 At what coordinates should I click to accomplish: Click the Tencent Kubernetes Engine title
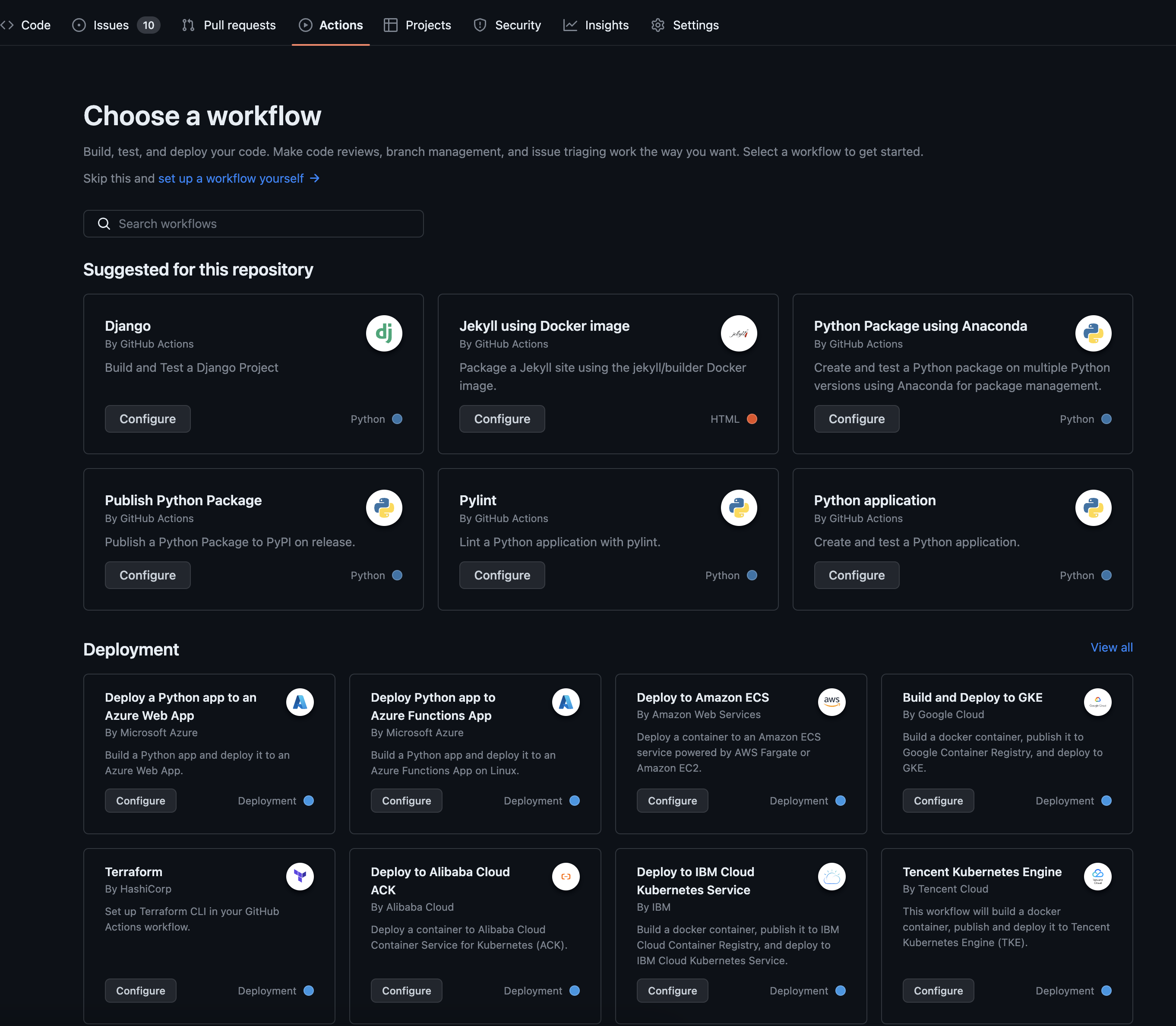pos(982,873)
